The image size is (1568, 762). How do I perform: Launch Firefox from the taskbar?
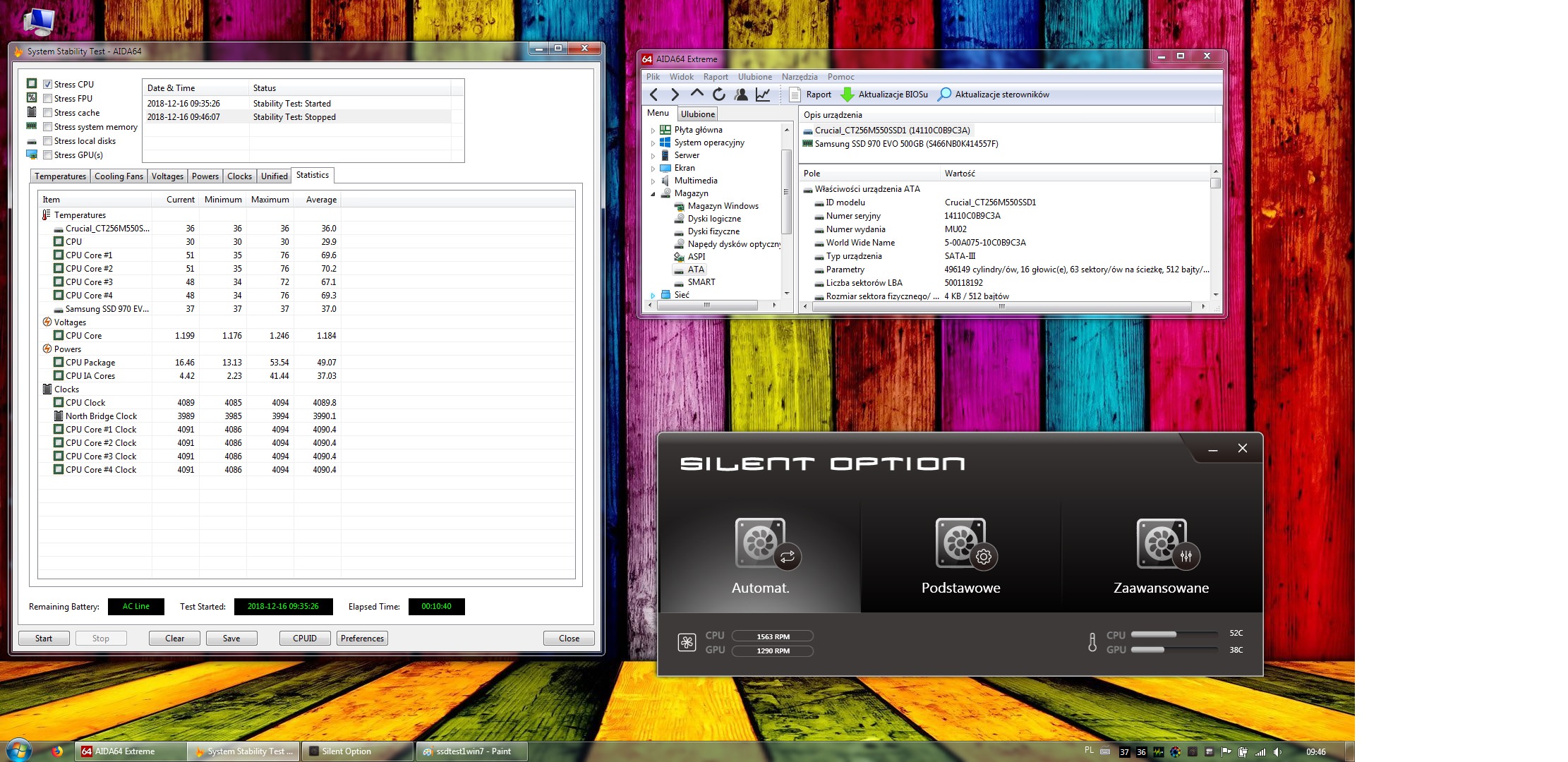tap(57, 751)
